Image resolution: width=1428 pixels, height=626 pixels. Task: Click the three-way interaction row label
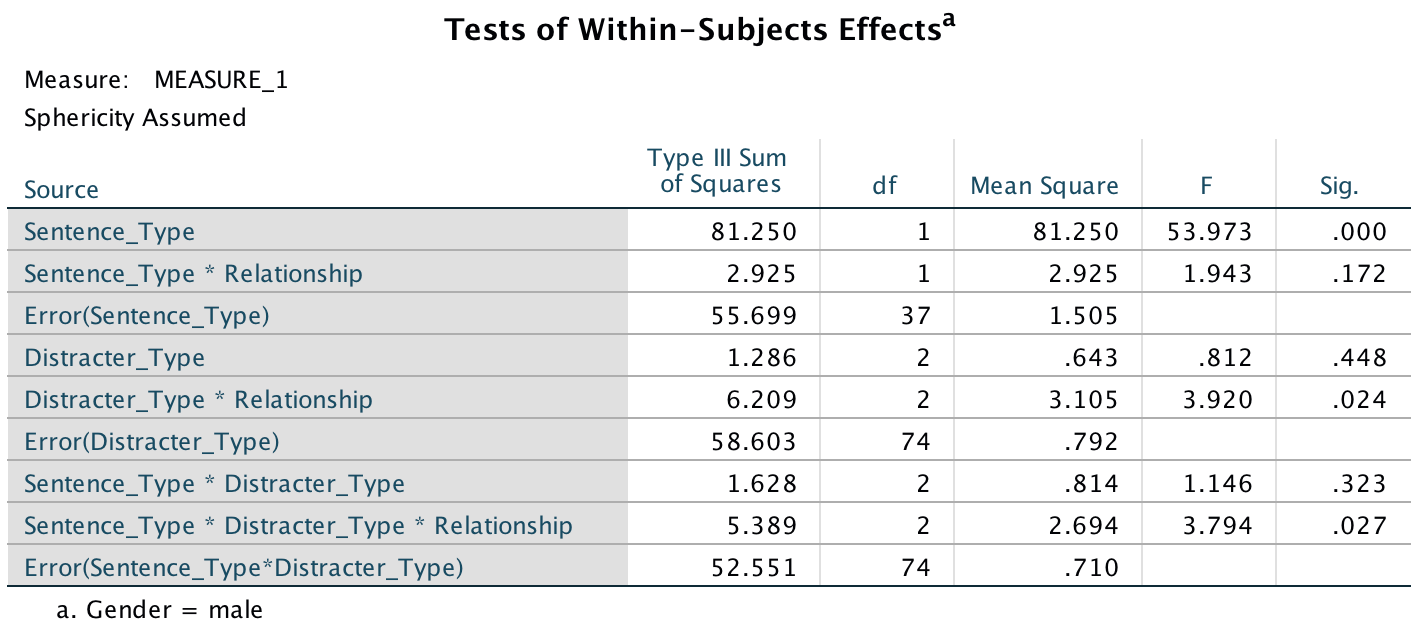point(298,526)
